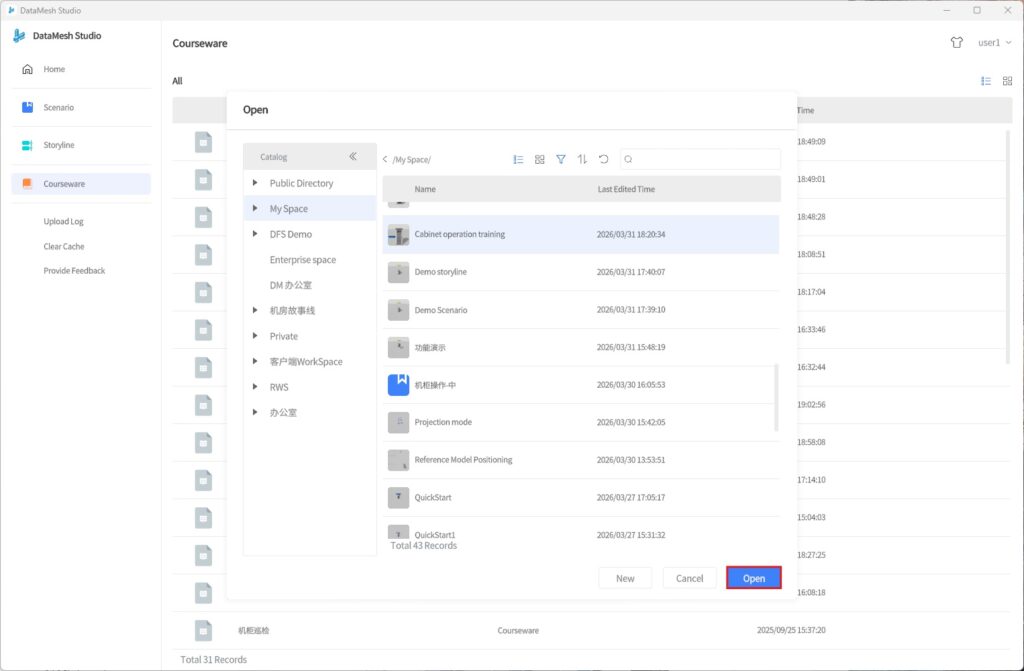Click the refresh icon in dialog
Screen dimensions: 1024x671
pos(603,159)
